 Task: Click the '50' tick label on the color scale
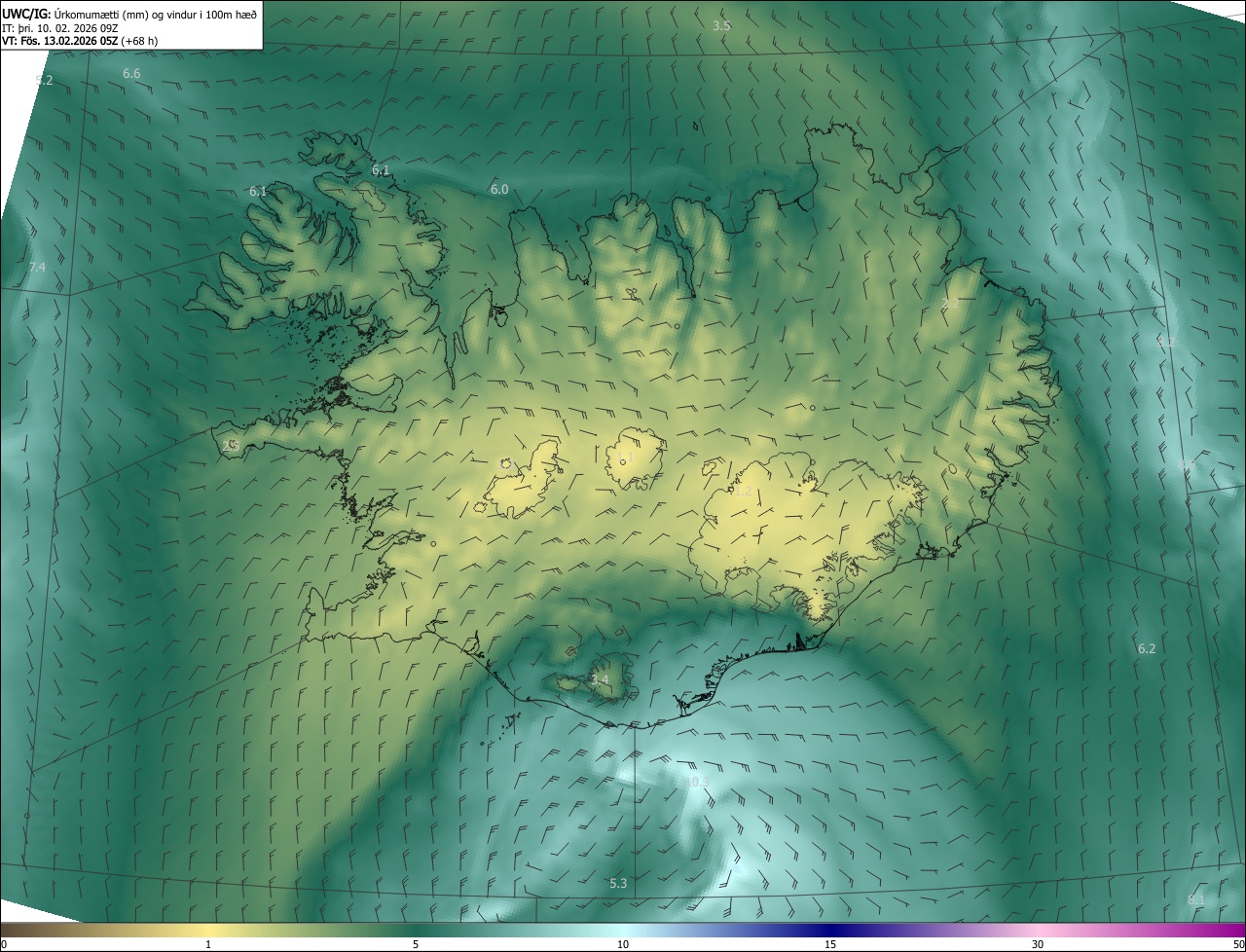pyautogui.click(x=1238, y=945)
